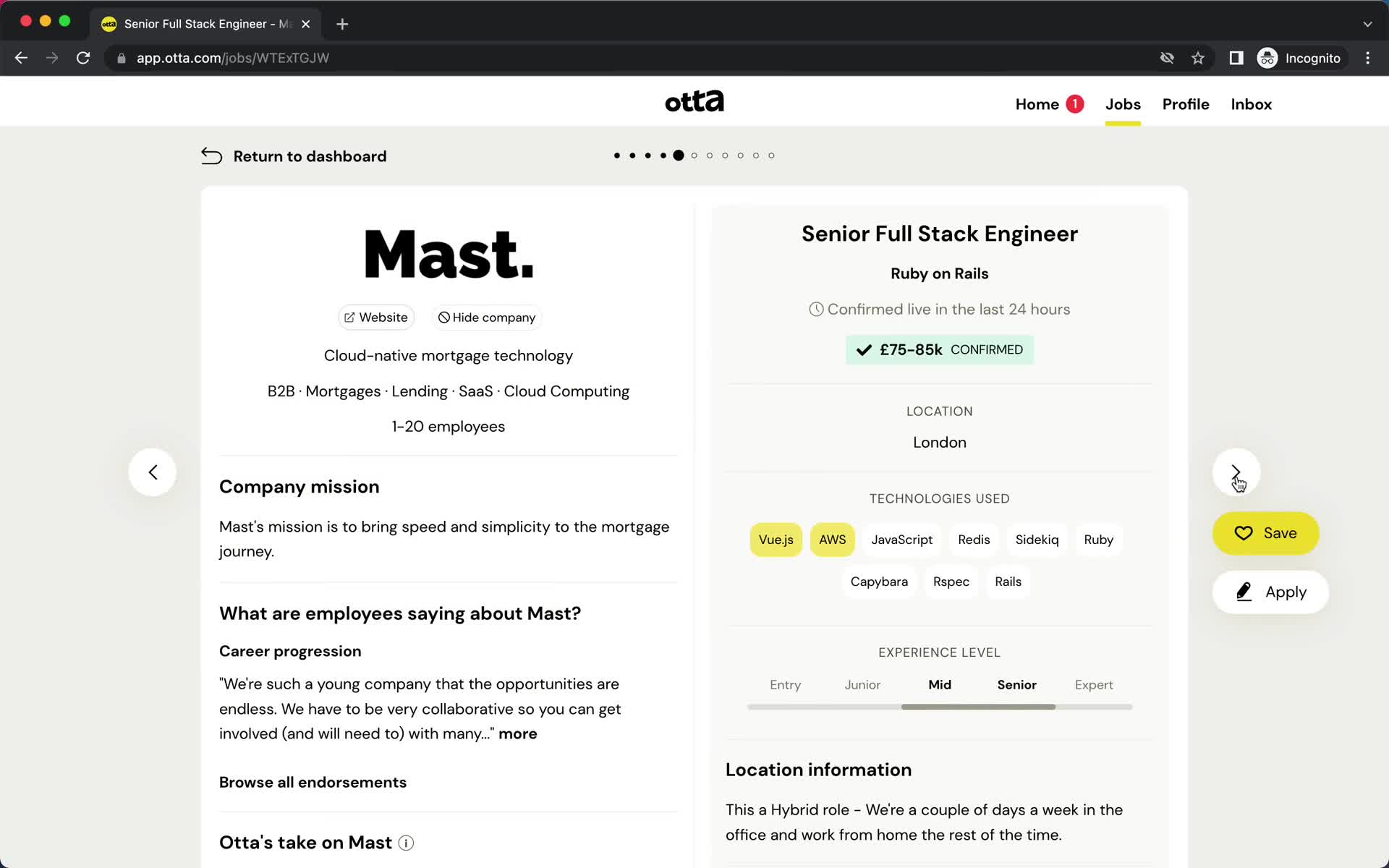Open the Profile nav item
Image resolution: width=1389 pixels, height=868 pixels.
pyautogui.click(x=1186, y=104)
